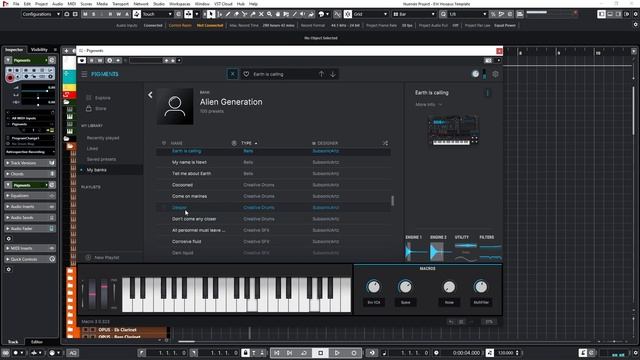Expand More info under Earth is calling
The width and height of the screenshot is (640, 360).
pyautogui.click(x=429, y=104)
